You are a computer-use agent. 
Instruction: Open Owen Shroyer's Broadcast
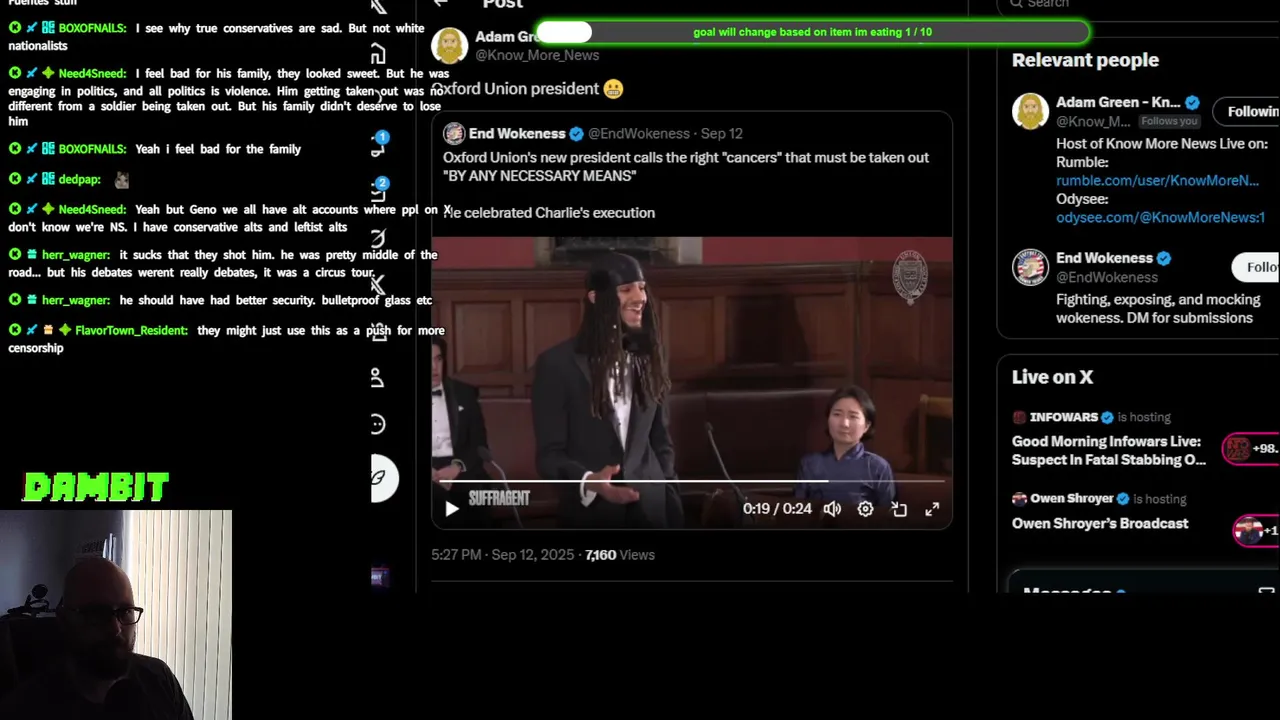tap(1100, 523)
